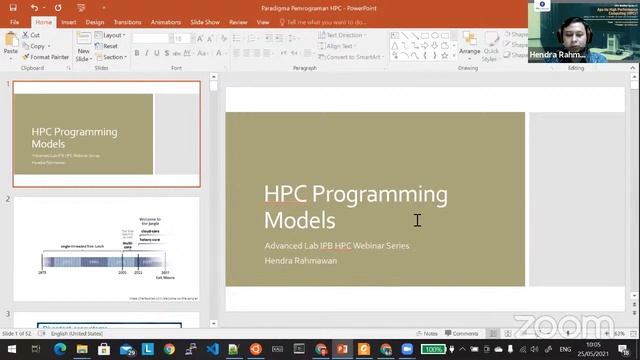Toggle the Notes pane in status bar
The width and height of the screenshot is (640, 360).
coord(427,333)
